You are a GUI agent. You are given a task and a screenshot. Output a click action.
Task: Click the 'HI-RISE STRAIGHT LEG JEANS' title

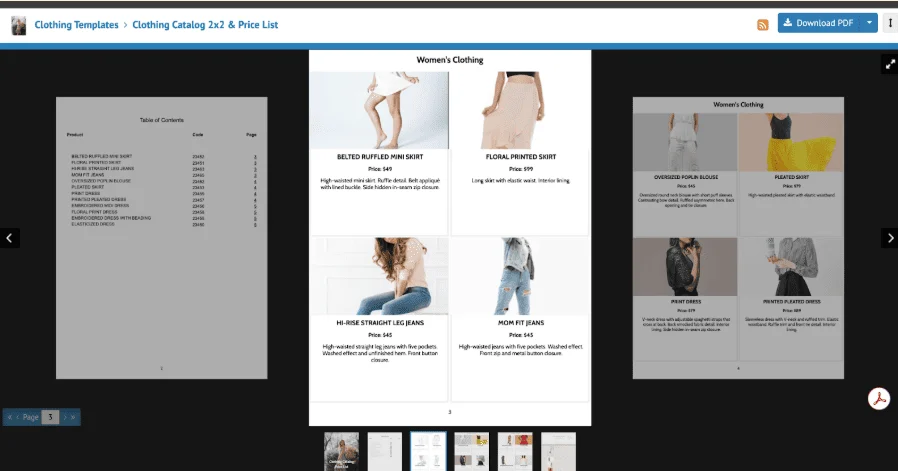[x=380, y=323]
